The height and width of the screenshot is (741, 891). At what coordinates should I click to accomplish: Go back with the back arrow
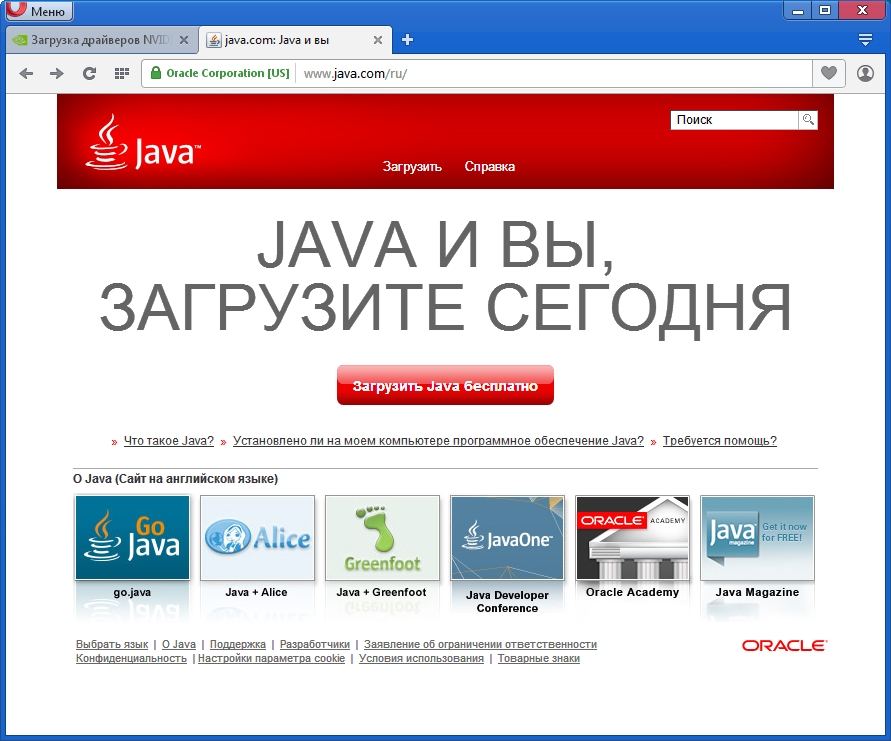(x=26, y=73)
